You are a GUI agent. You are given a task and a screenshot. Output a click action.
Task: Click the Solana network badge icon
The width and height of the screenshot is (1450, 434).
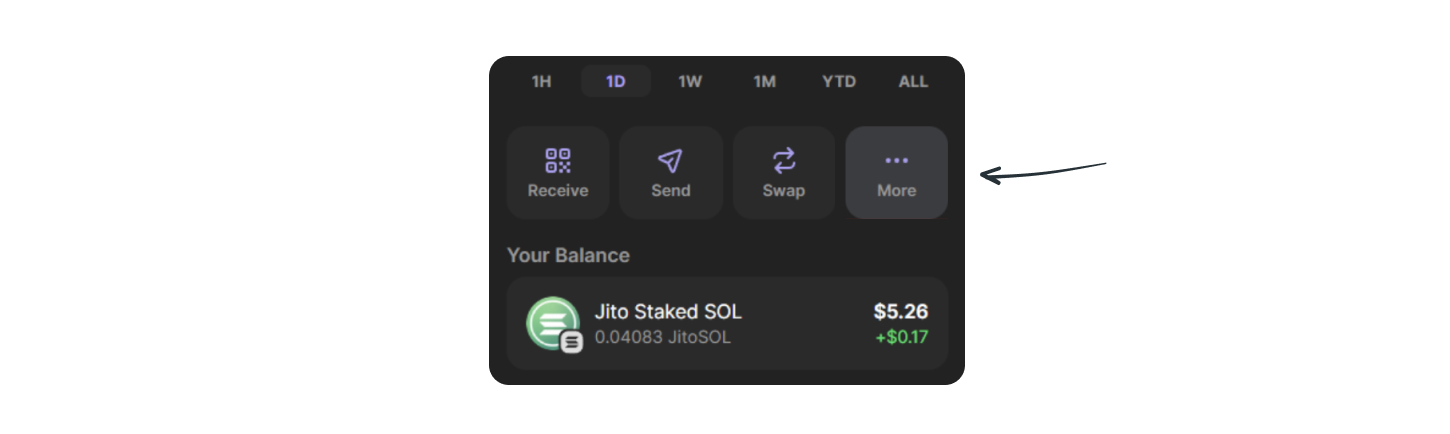pos(572,342)
